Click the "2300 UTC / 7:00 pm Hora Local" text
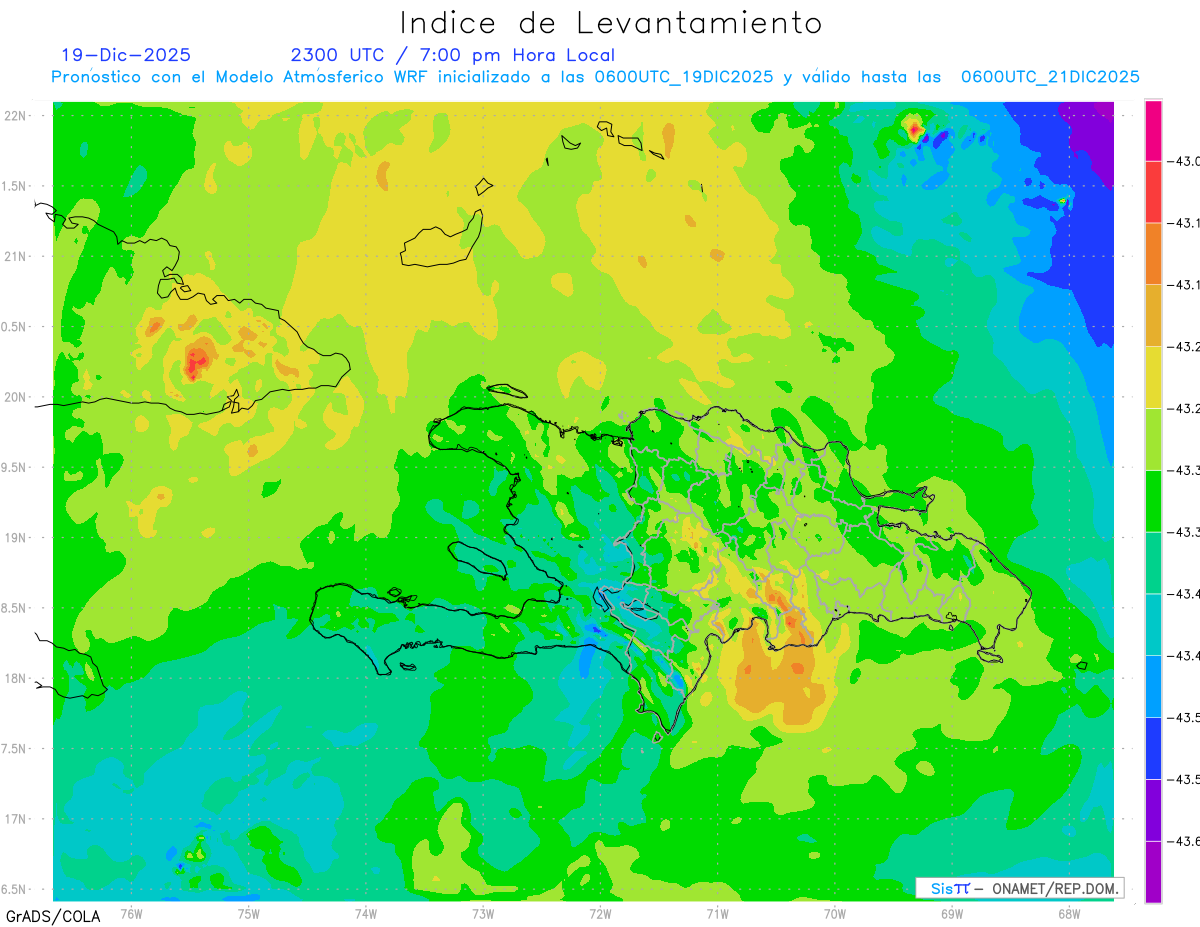 pos(453,55)
